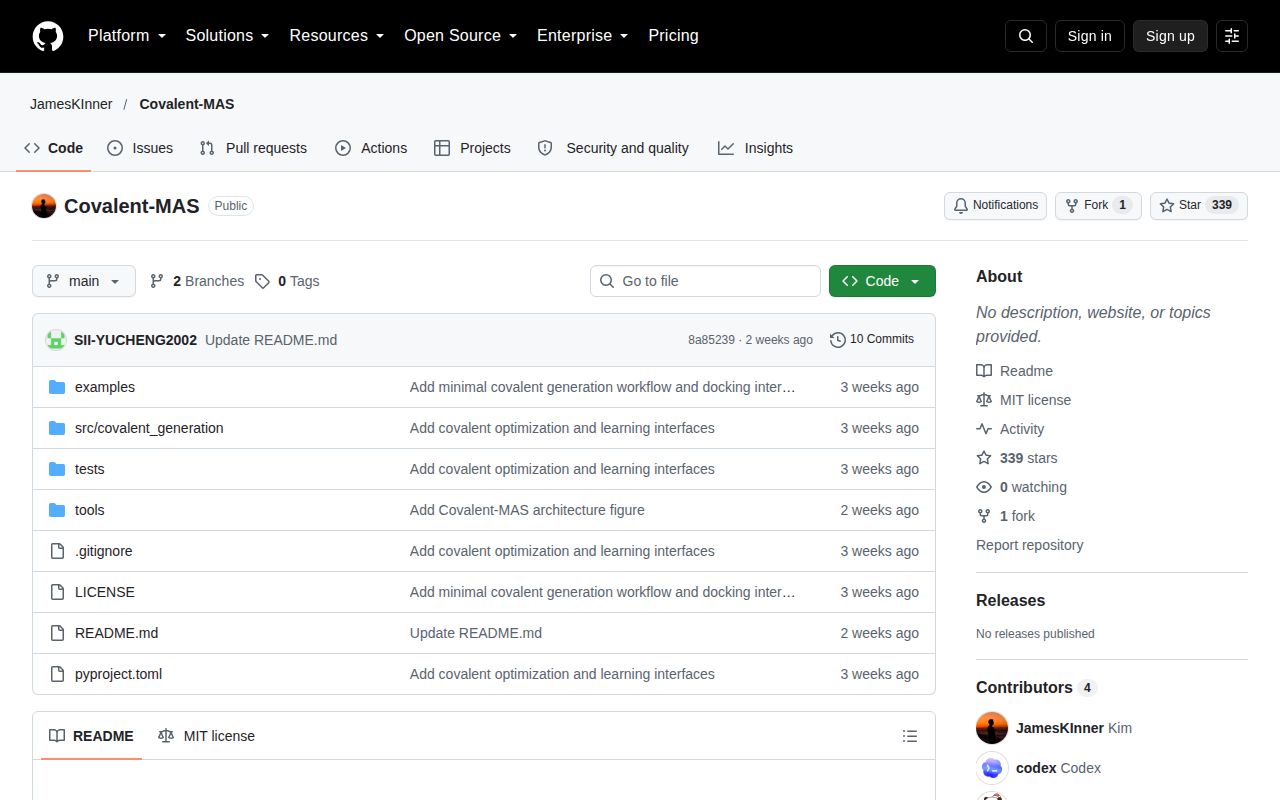Expand the Open Source navigation menu
The width and height of the screenshot is (1280, 800).
(460, 36)
